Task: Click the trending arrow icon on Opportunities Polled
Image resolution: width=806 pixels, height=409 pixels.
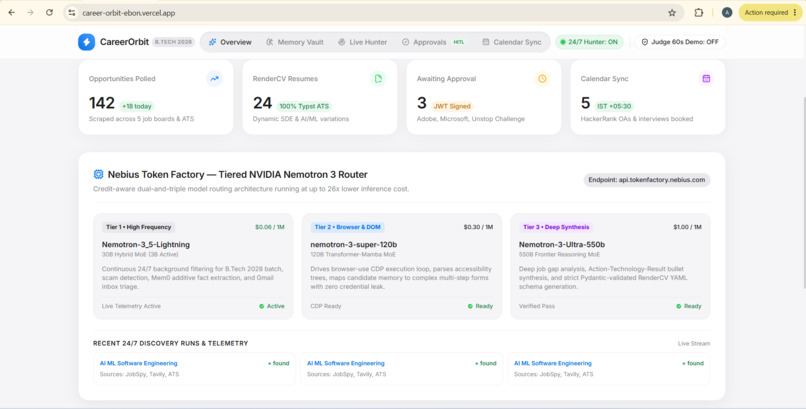Action: (x=214, y=79)
